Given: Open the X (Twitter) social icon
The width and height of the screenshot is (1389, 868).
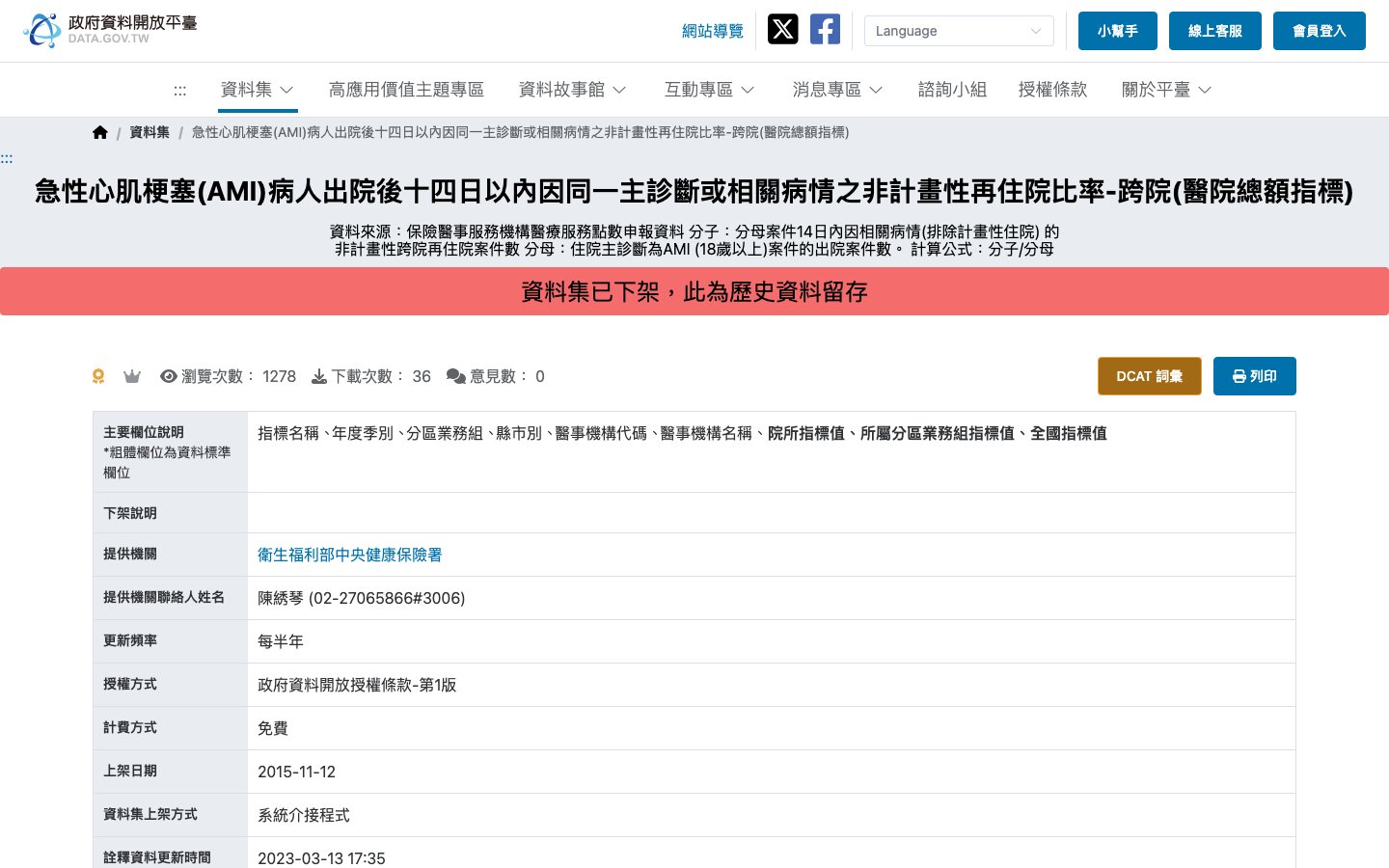Looking at the screenshot, I should point(782,30).
